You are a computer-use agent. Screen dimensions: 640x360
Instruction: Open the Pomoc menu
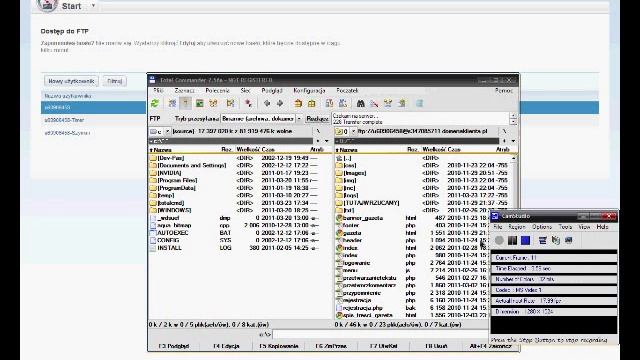[x=504, y=91]
